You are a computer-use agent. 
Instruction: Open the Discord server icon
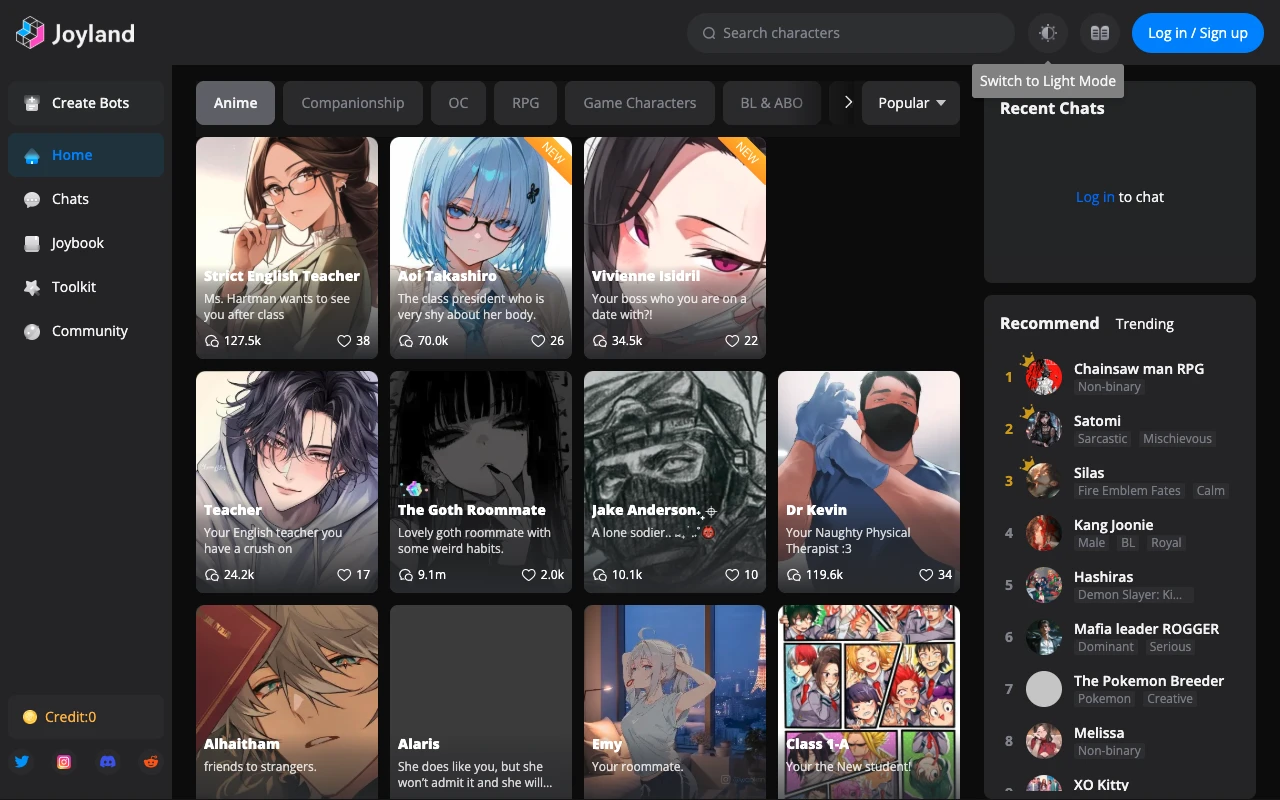click(x=108, y=762)
